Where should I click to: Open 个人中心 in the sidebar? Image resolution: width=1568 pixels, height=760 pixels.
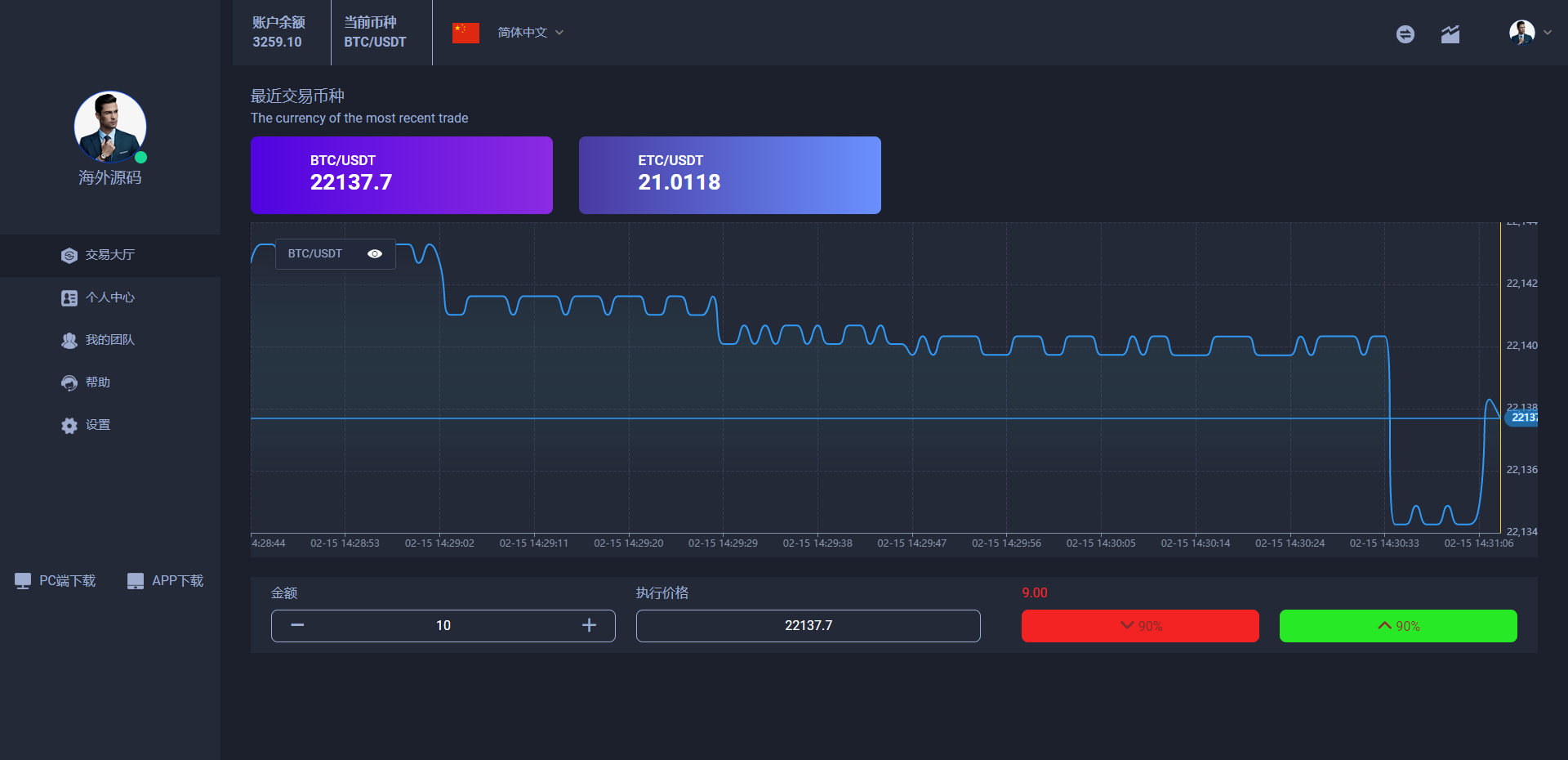click(x=109, y=297)
